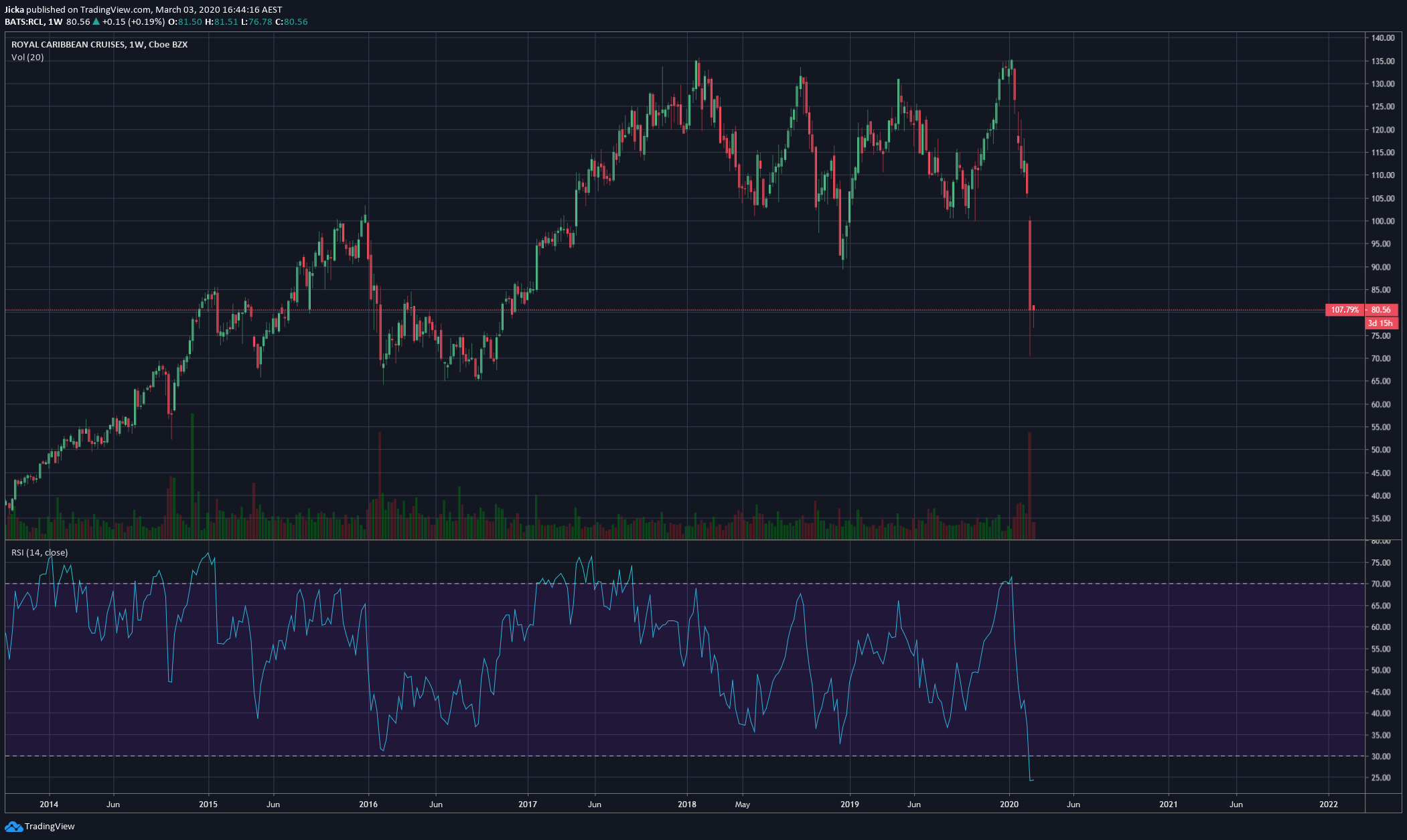Viewport: 1407px width, 840px height.
Task: Click the 2017 date axis label
Action: (528, 805)
